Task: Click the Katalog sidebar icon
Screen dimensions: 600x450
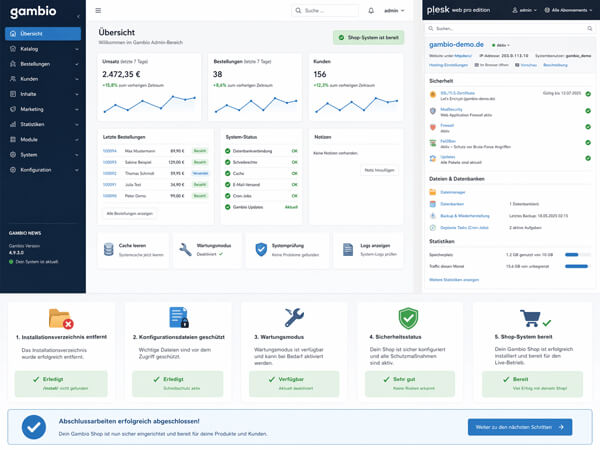Action: tap(13, 49)
